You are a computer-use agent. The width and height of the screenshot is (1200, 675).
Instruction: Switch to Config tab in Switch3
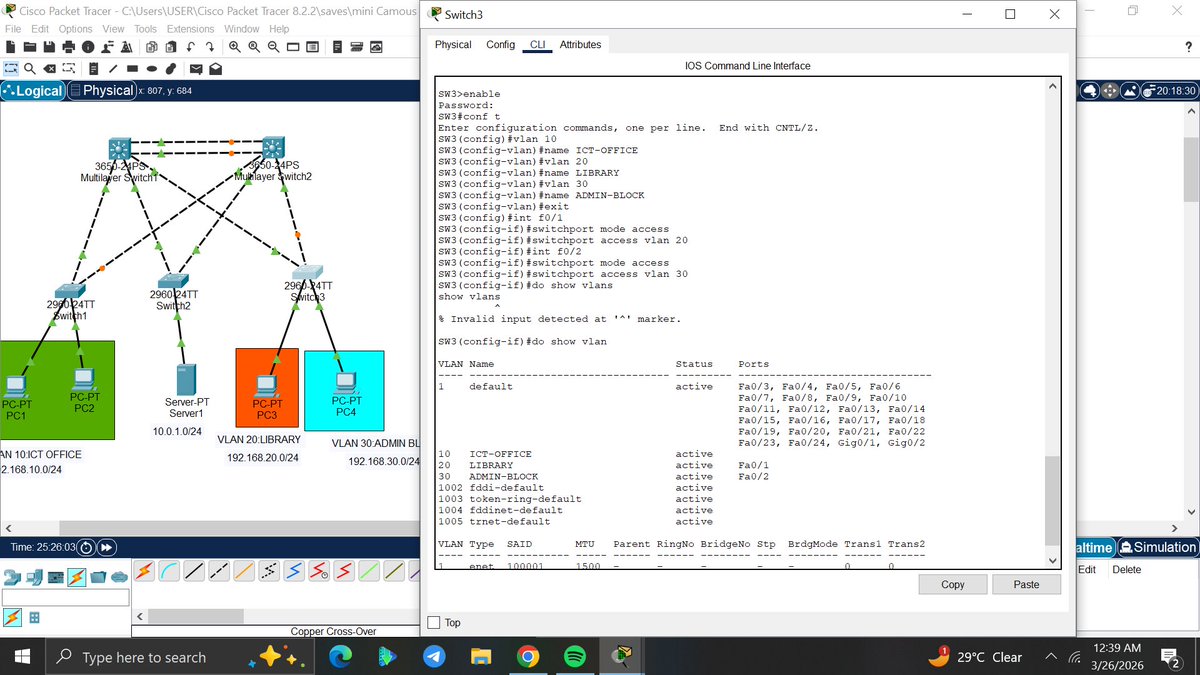point(500,45)
